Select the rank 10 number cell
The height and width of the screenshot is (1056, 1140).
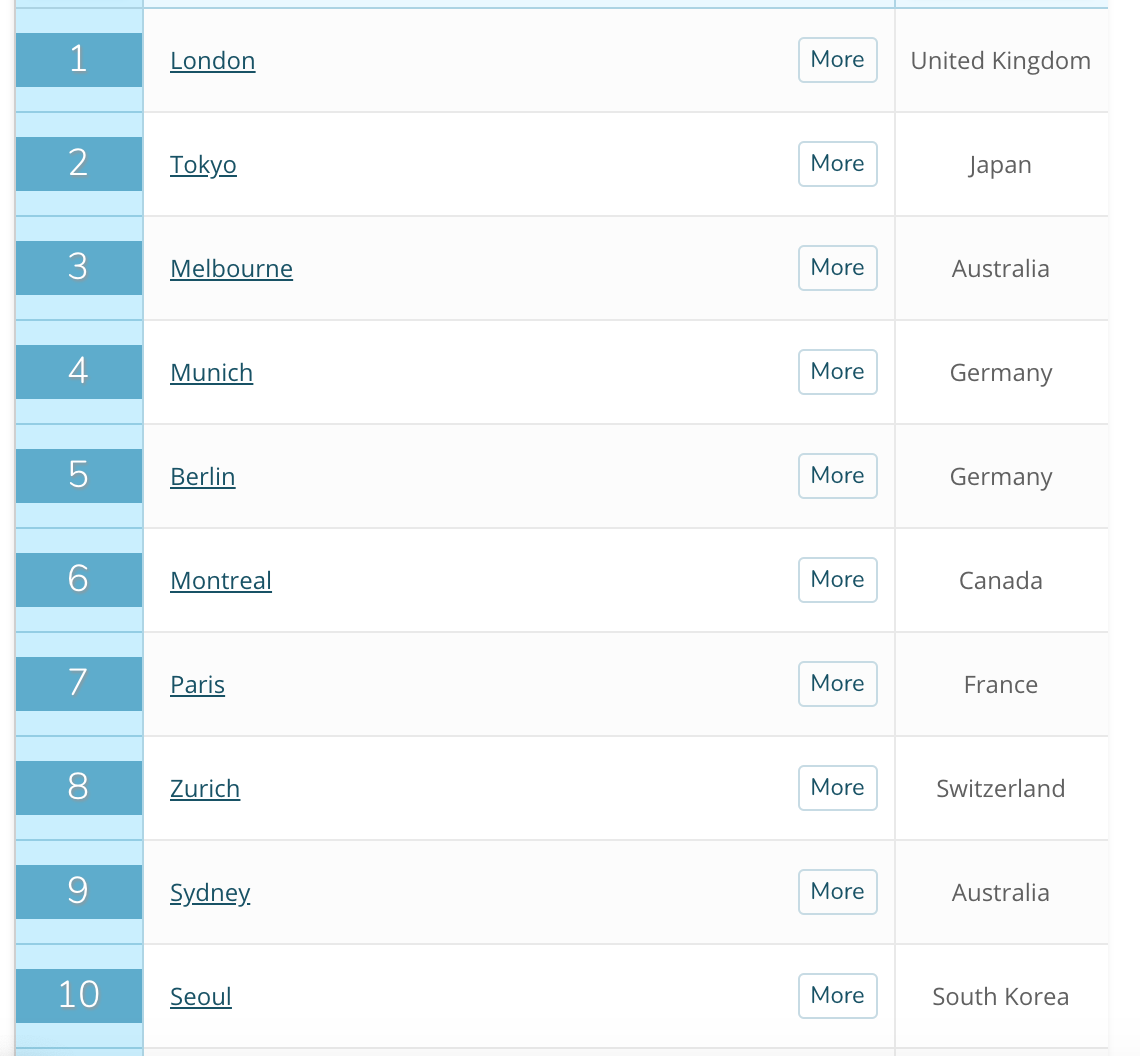[x=78, y=995]
